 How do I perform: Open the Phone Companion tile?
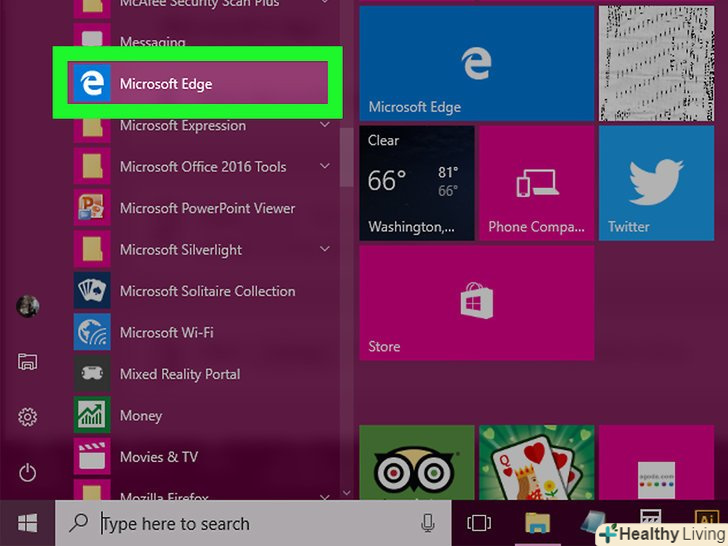[536, 183]
